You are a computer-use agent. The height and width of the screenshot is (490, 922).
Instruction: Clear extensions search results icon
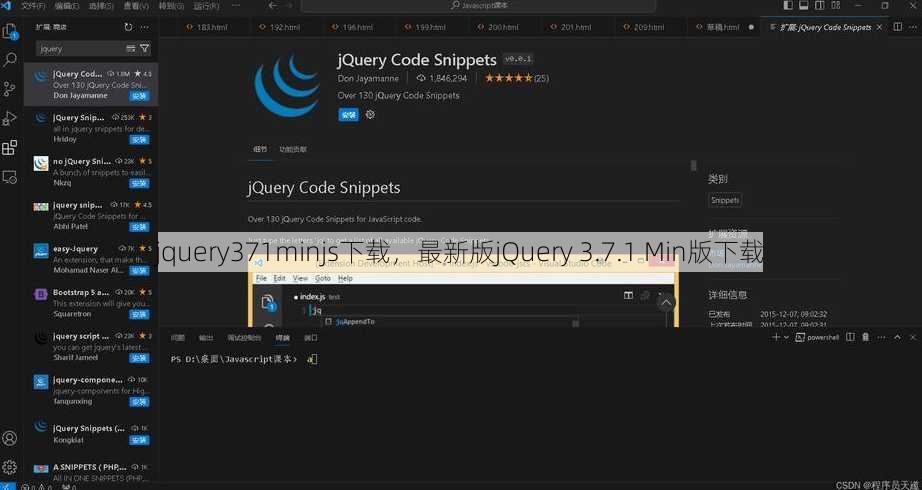pyautogui.click(x=131, y=49)
